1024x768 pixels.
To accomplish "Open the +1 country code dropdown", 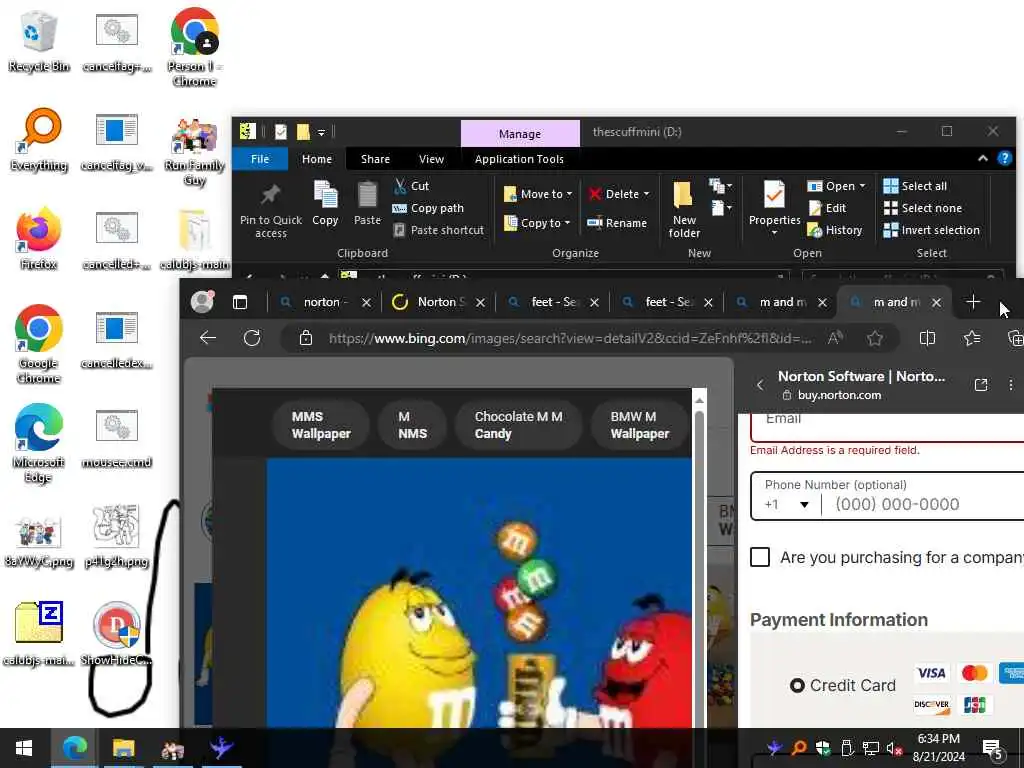I will pyautogui.click(x=787, y=504).
